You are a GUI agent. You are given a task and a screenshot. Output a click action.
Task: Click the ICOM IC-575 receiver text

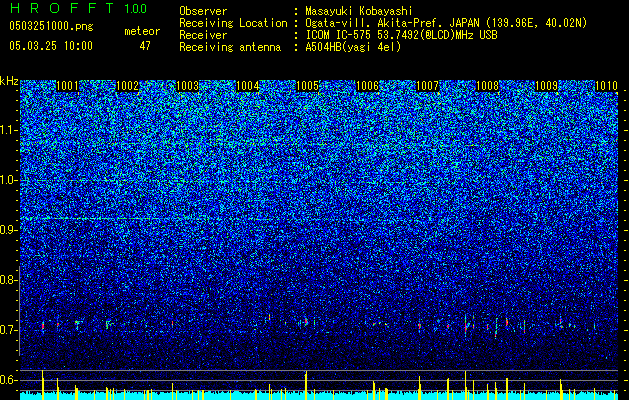[401, 35]
